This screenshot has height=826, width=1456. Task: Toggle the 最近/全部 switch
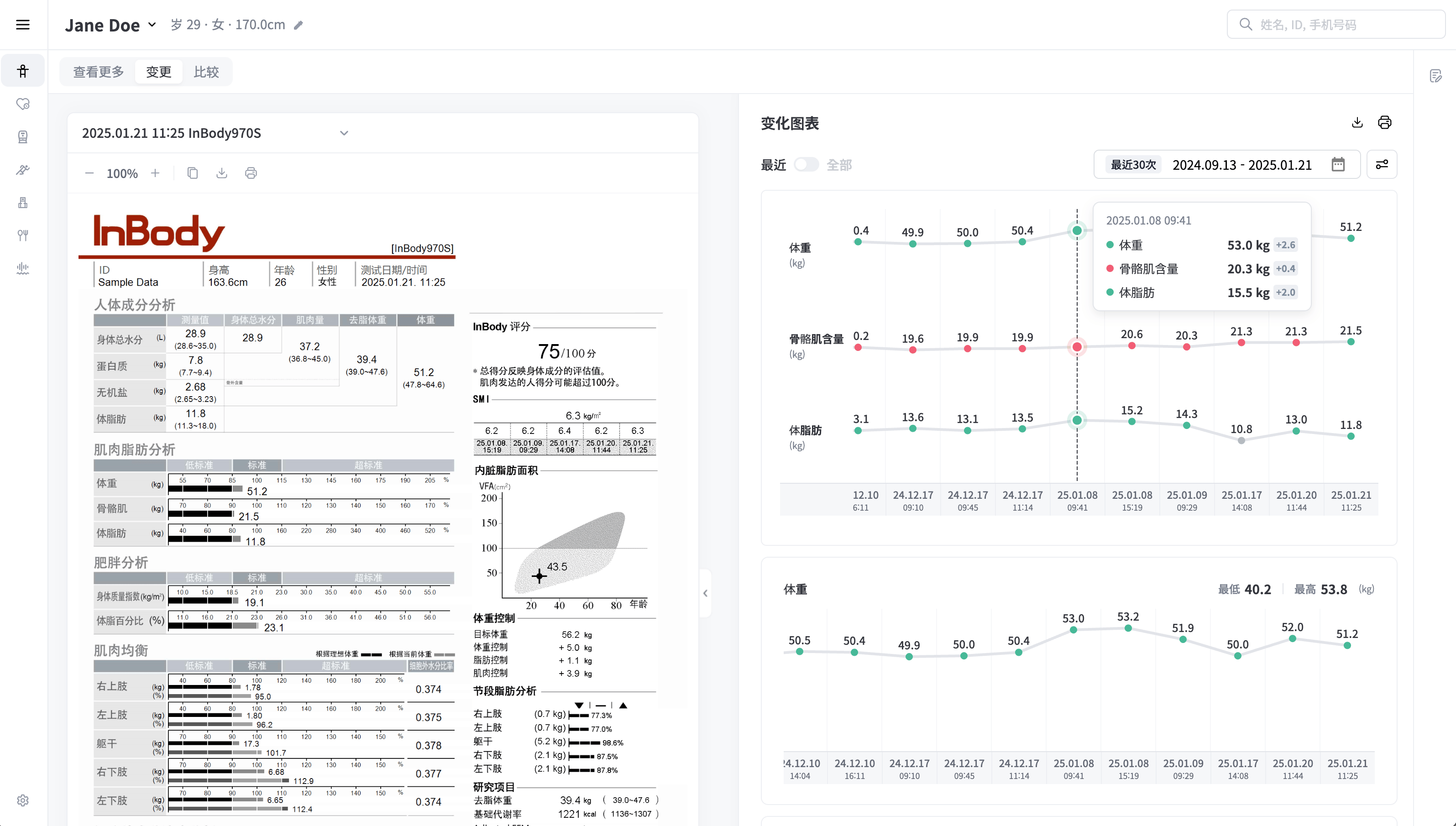806,165
